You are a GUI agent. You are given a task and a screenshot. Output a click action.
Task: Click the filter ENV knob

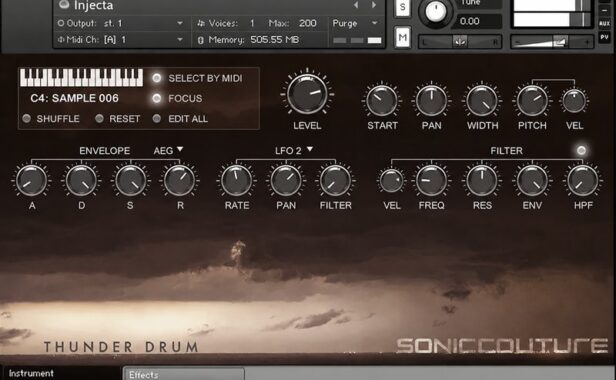[x=532, y=181]
